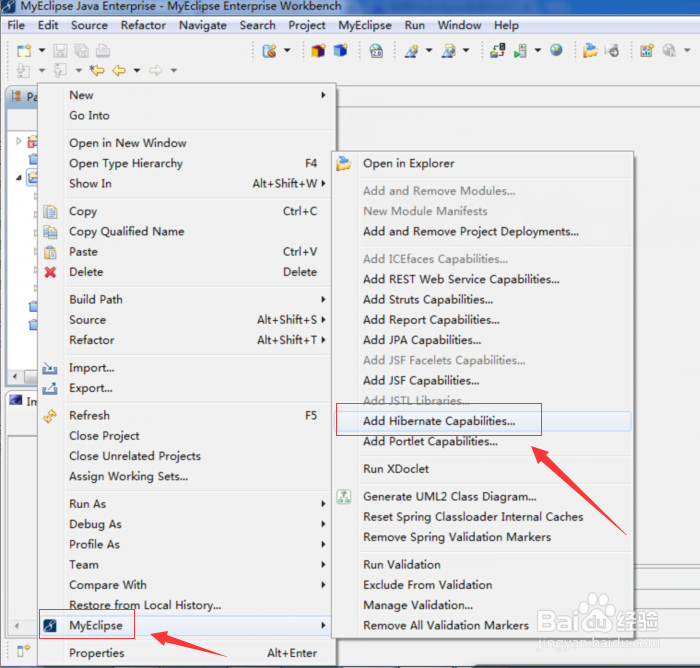Select Add JPA Capabilities...
This screenshot has height=668, width=700.
(x=483, y=340)
